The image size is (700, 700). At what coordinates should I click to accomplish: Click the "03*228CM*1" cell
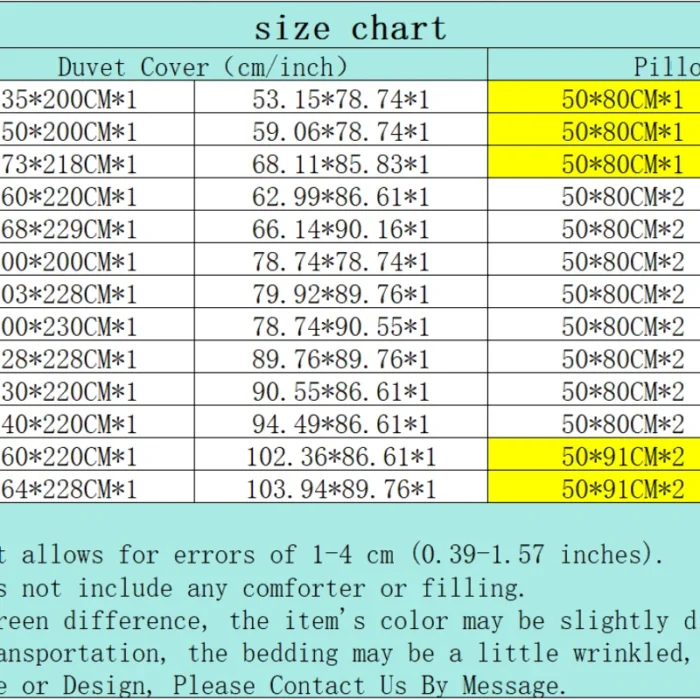97,292
